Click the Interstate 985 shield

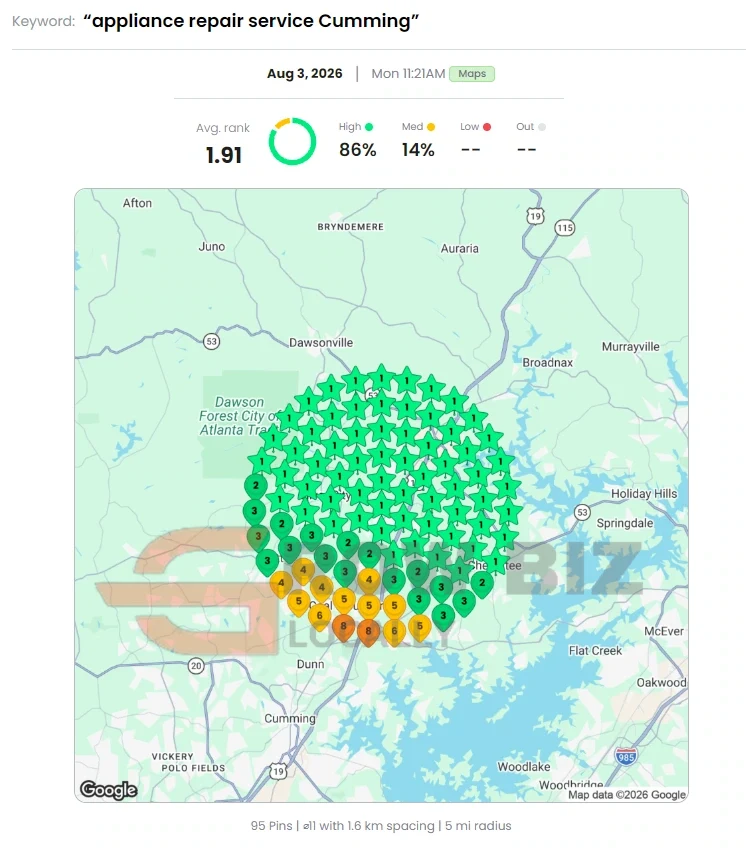[x=626, y=756]
